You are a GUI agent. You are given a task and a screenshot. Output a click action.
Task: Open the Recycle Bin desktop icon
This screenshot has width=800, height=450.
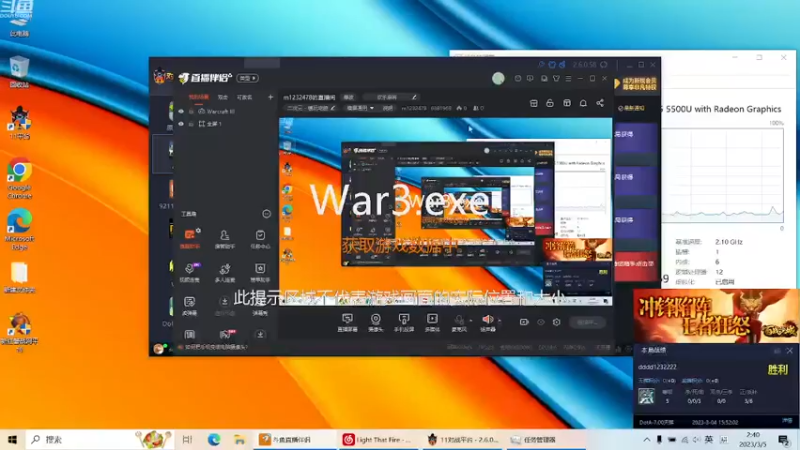(x=19, y=71)
